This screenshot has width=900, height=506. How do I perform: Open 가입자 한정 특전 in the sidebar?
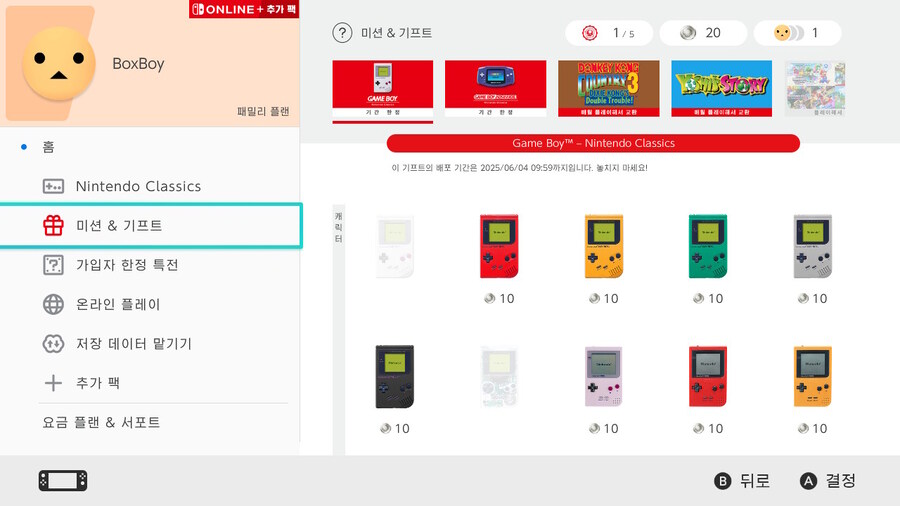coord(150,265)
